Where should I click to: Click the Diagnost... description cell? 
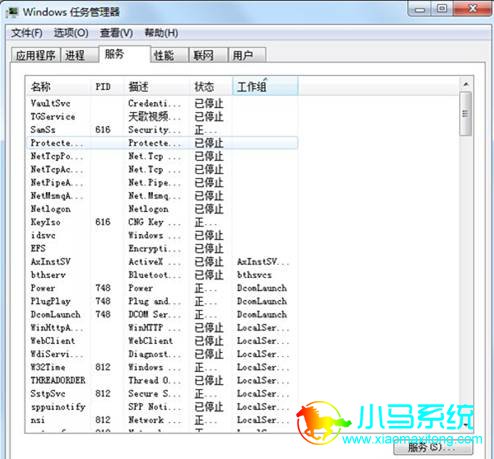[155, 354]
